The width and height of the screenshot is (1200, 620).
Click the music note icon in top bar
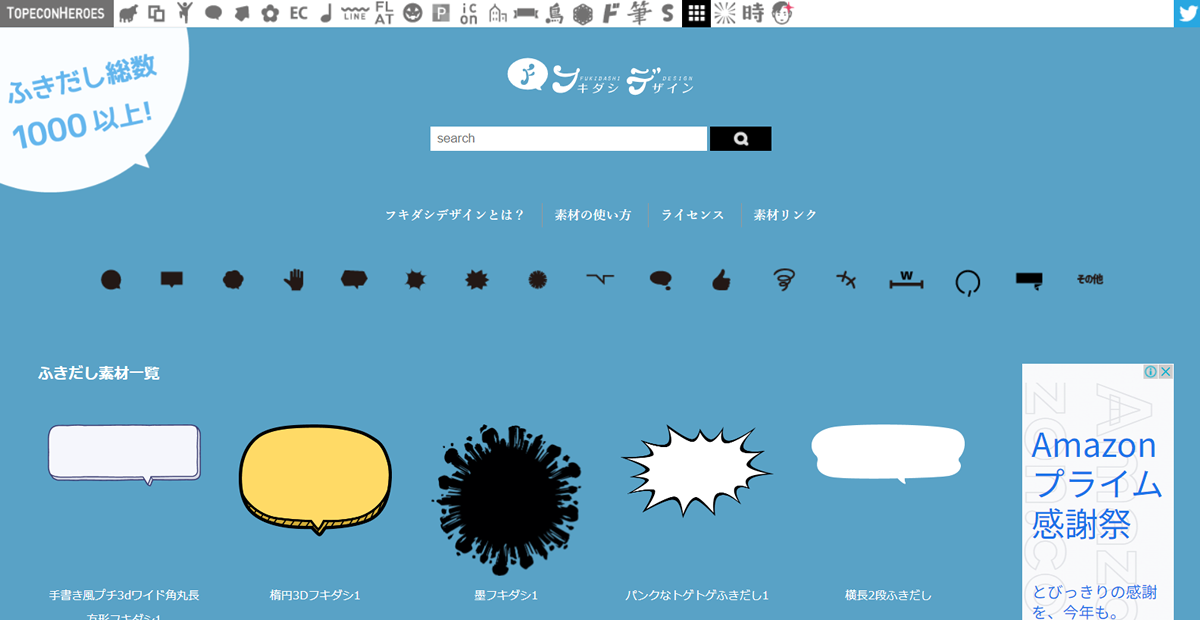point(326,13)
